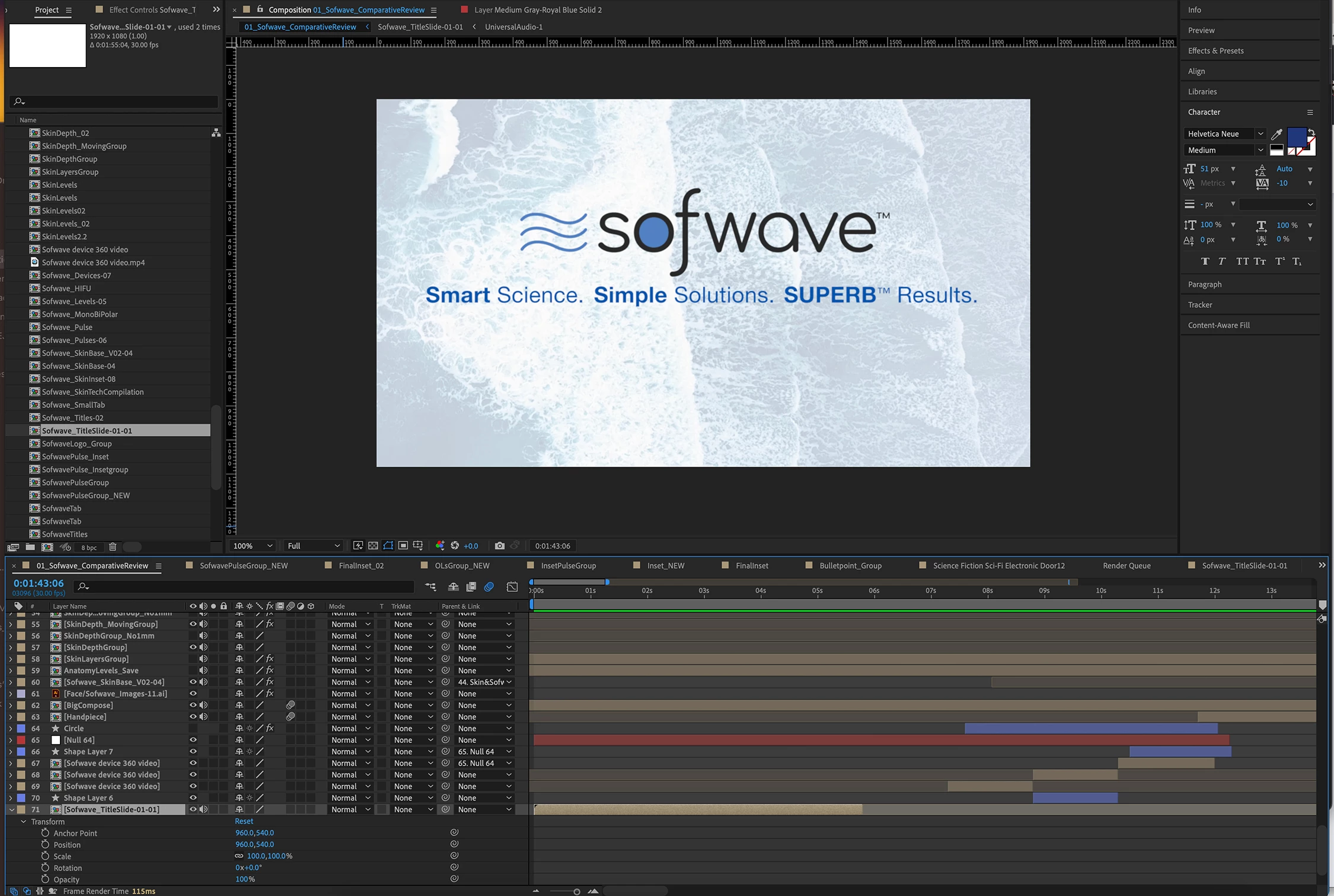Click the trash icon in the Project panel
This screenshot has width=1334, height=896.
coord(113,547)
